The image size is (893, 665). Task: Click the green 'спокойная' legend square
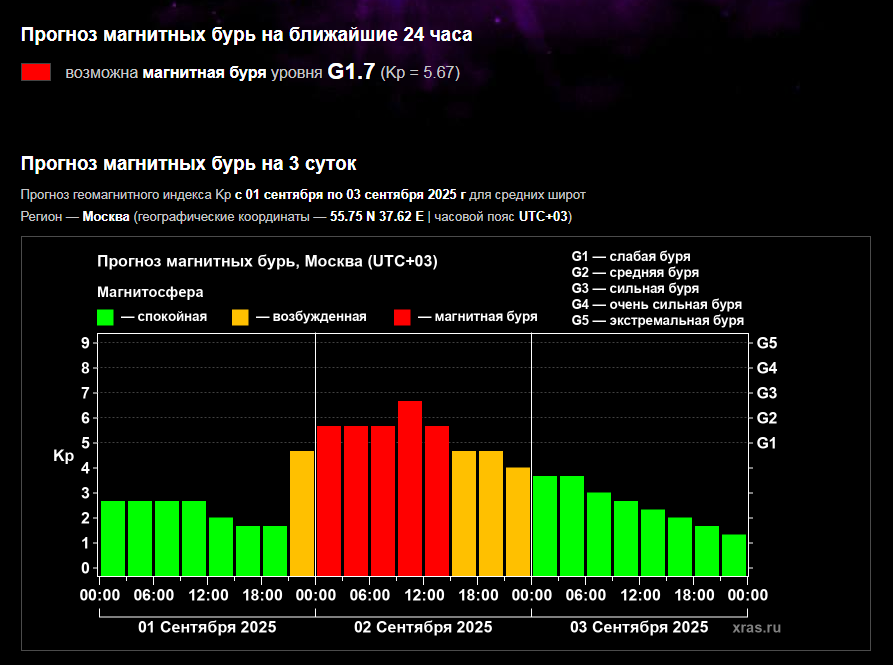(x=105, y=317)
